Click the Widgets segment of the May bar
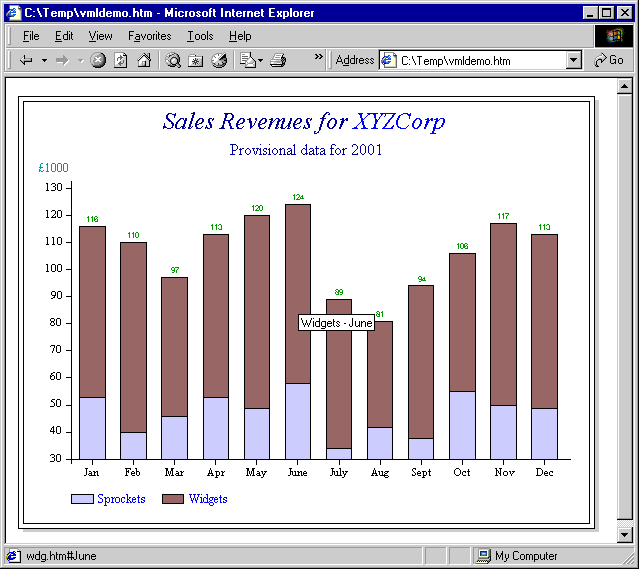 257,312
